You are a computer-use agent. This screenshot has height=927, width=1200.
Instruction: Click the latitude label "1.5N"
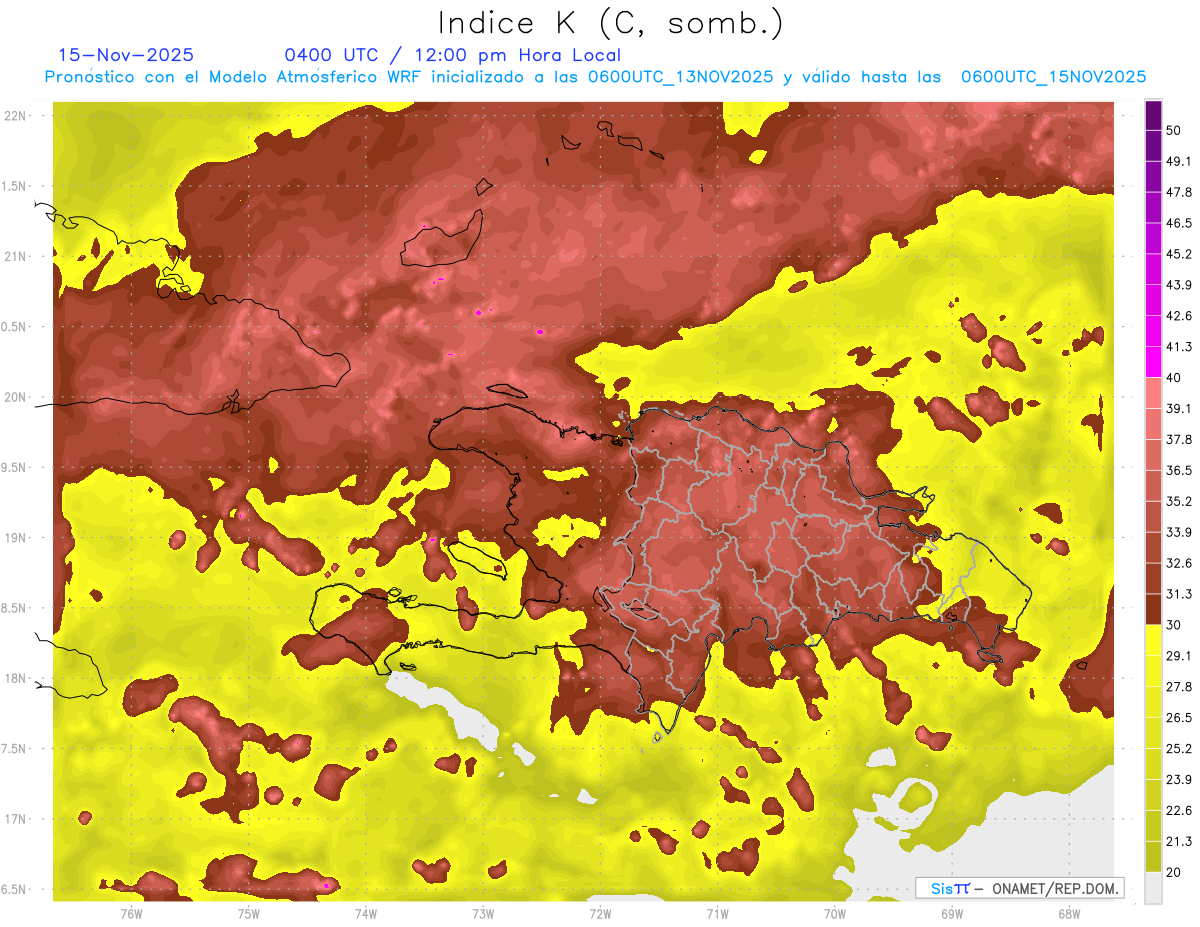pos(15,186)
